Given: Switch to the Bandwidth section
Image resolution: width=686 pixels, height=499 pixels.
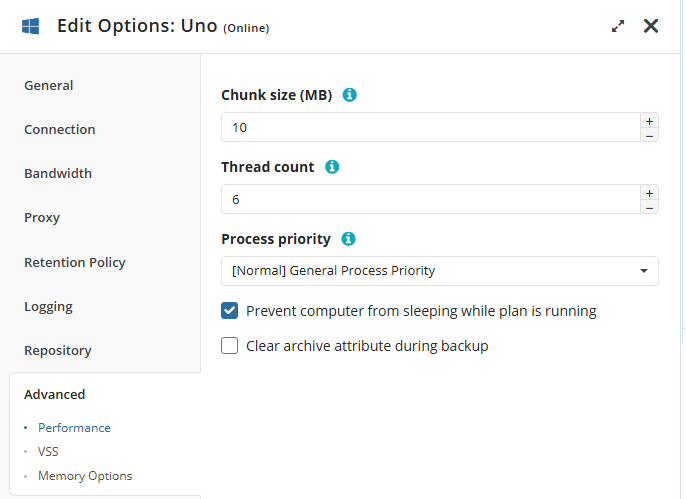Looking at the screenshot, I should [58, 174].
